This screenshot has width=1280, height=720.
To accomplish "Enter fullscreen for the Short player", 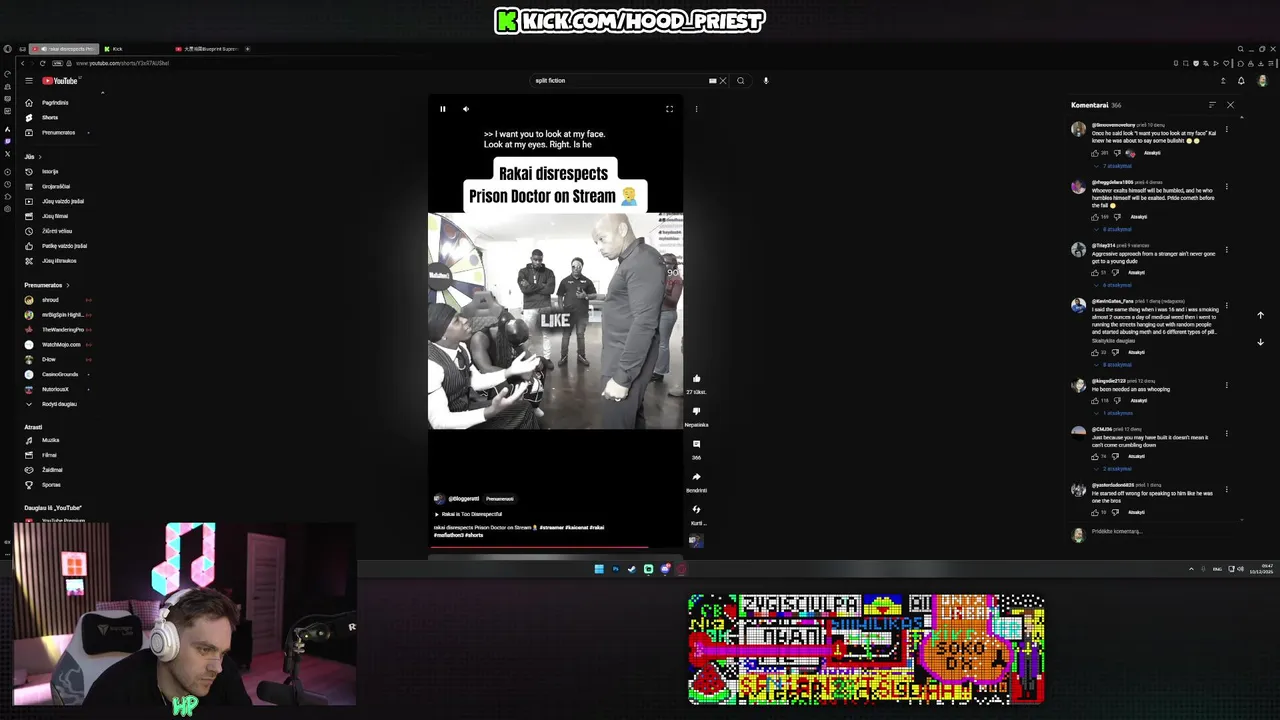I will [670, 109].
